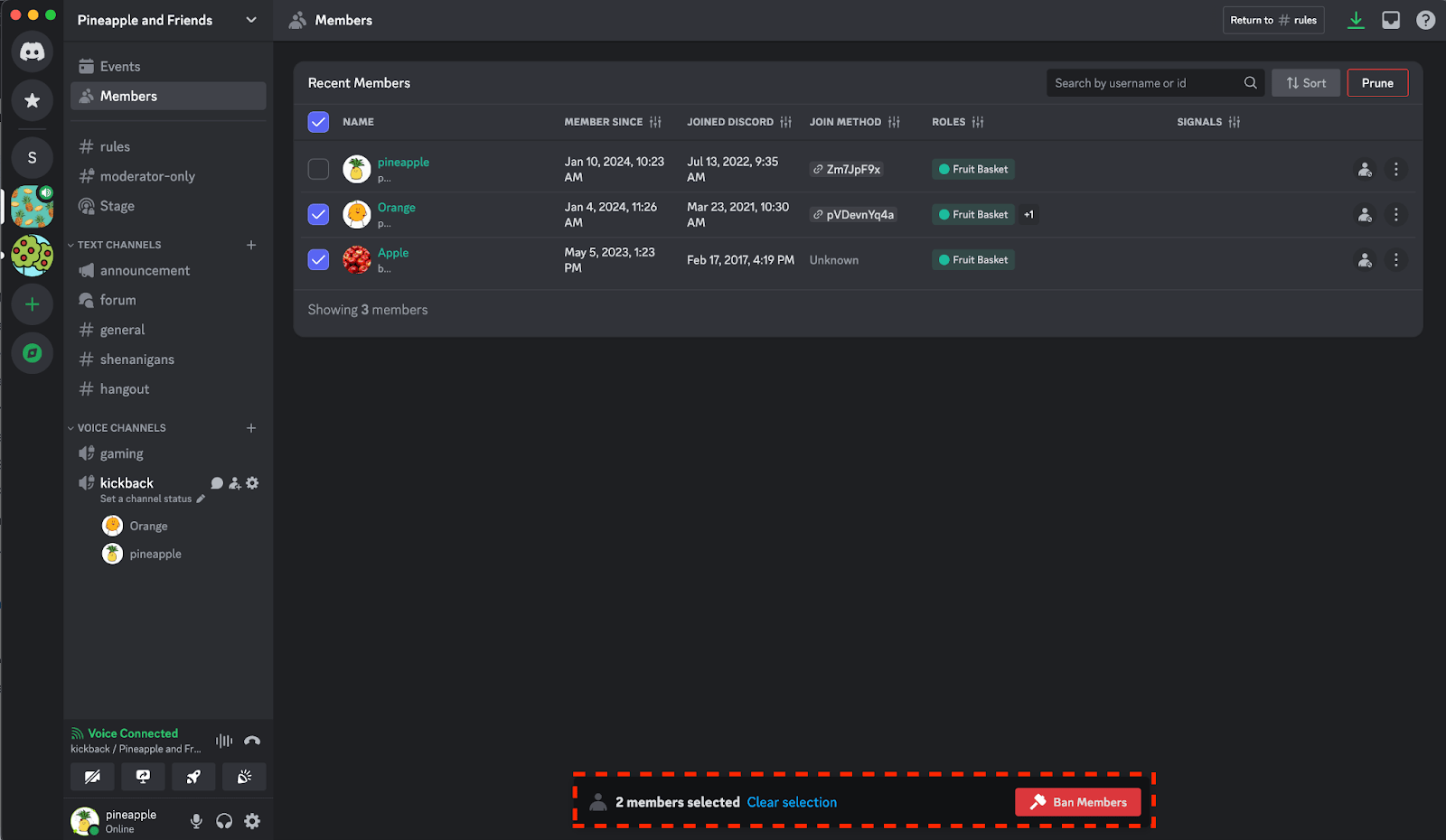
Task: Click the Explore Discoverable Servers compass icon
Action: [33, 353]
